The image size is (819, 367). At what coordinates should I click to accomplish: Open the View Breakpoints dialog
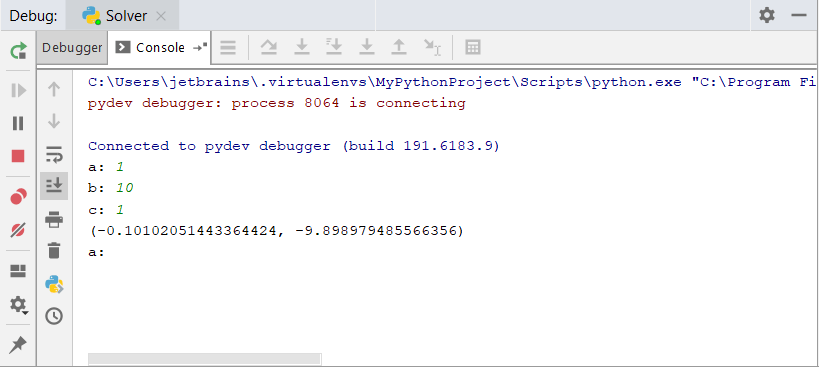pos(18,197)
